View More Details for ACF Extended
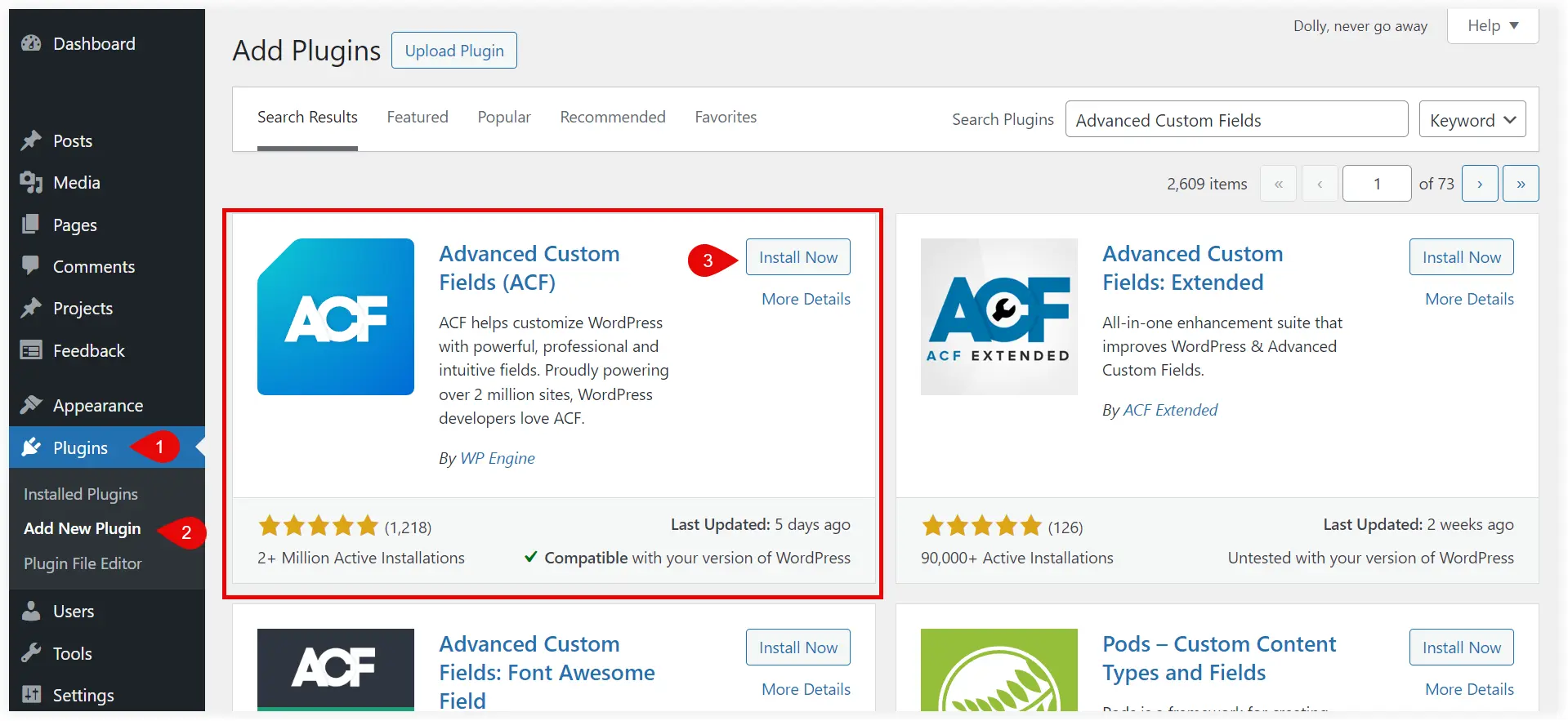The height and width of the screenshot is (721, 1568). click(x=1469, y=299)
